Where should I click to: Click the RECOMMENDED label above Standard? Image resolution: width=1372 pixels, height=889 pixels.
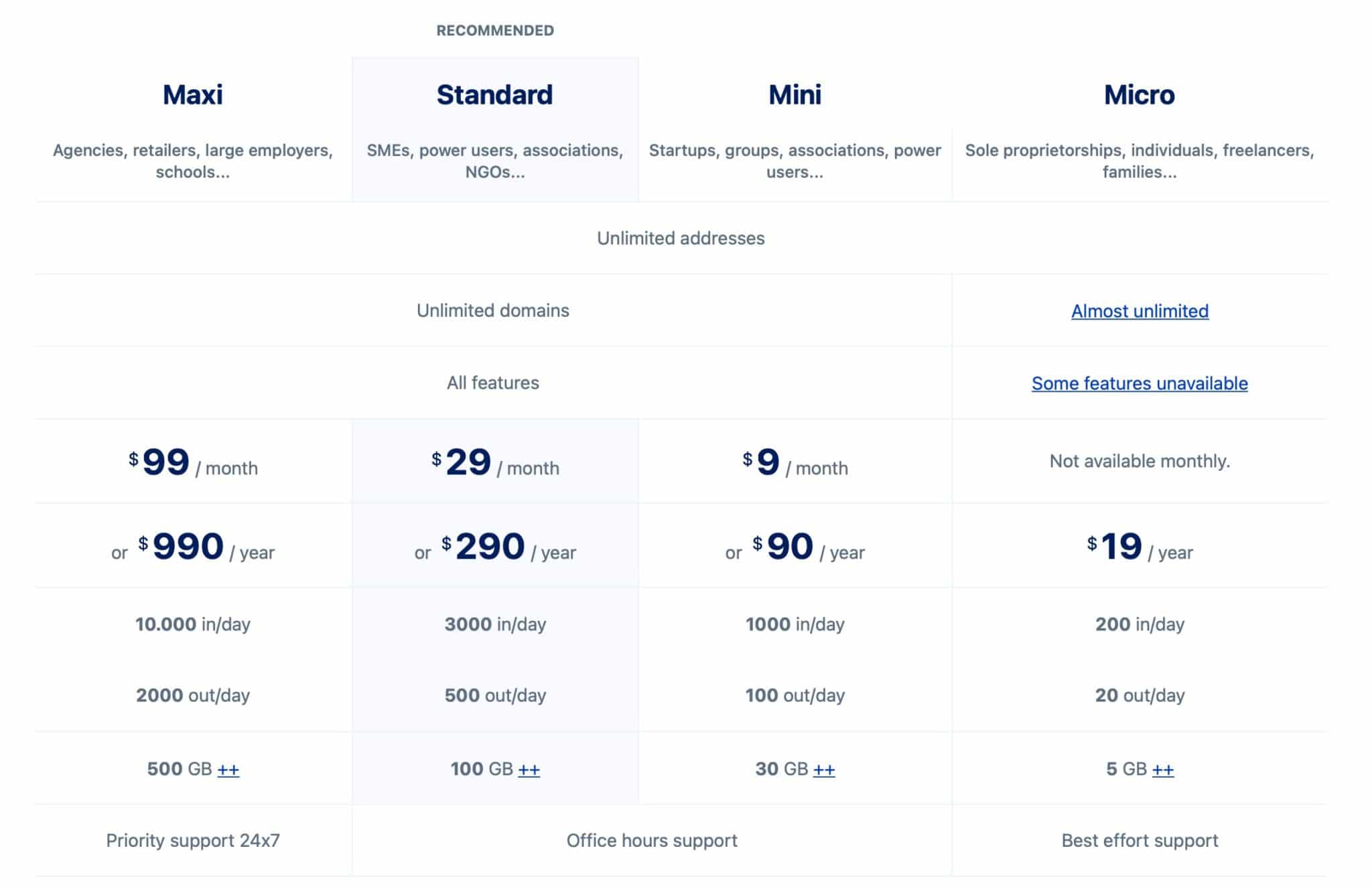495,30
